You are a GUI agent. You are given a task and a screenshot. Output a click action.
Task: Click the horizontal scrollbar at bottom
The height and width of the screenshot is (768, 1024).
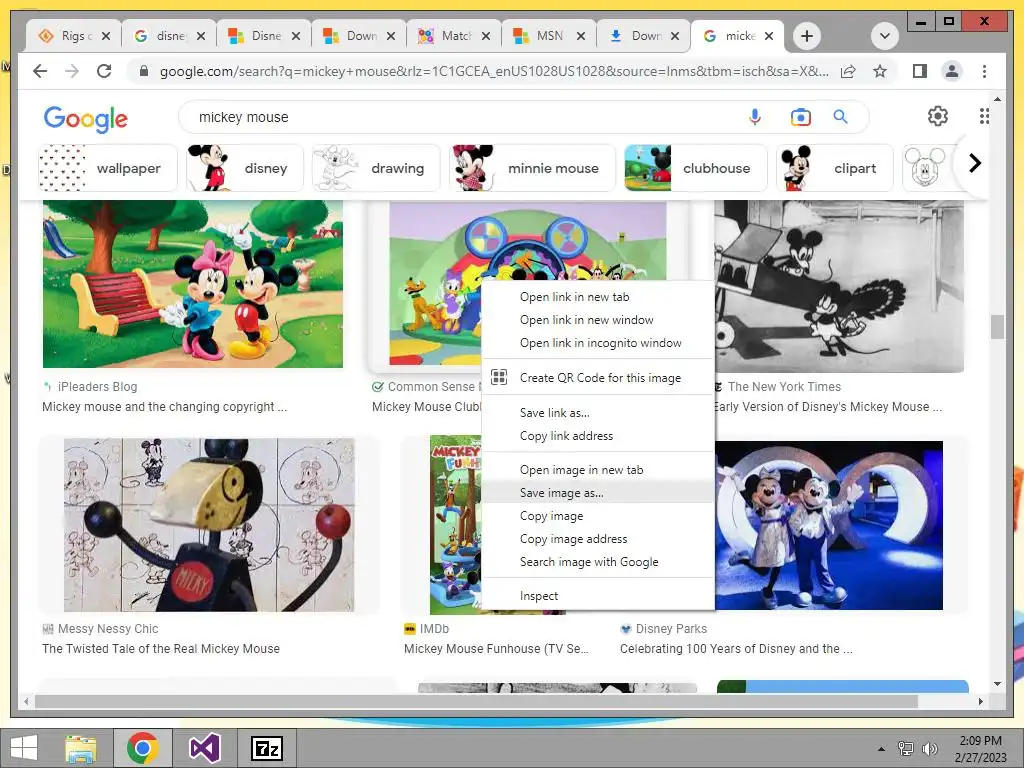[476, 701]
